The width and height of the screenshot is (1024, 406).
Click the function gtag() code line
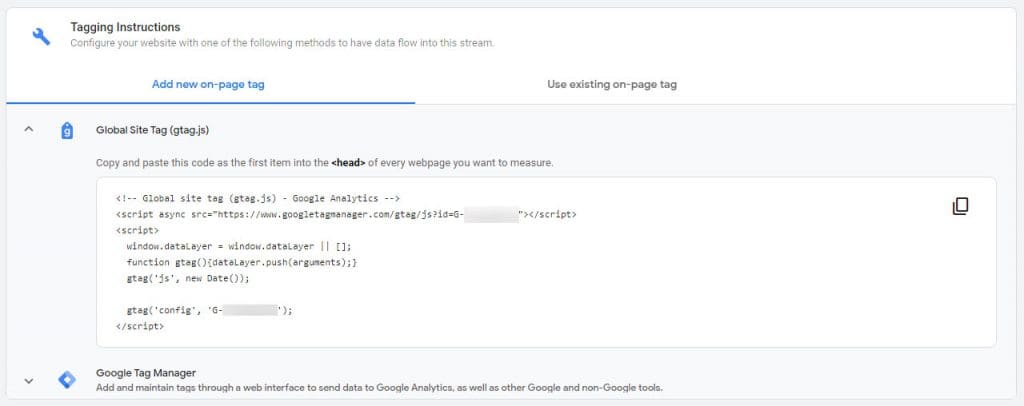[x=242, y=262]
